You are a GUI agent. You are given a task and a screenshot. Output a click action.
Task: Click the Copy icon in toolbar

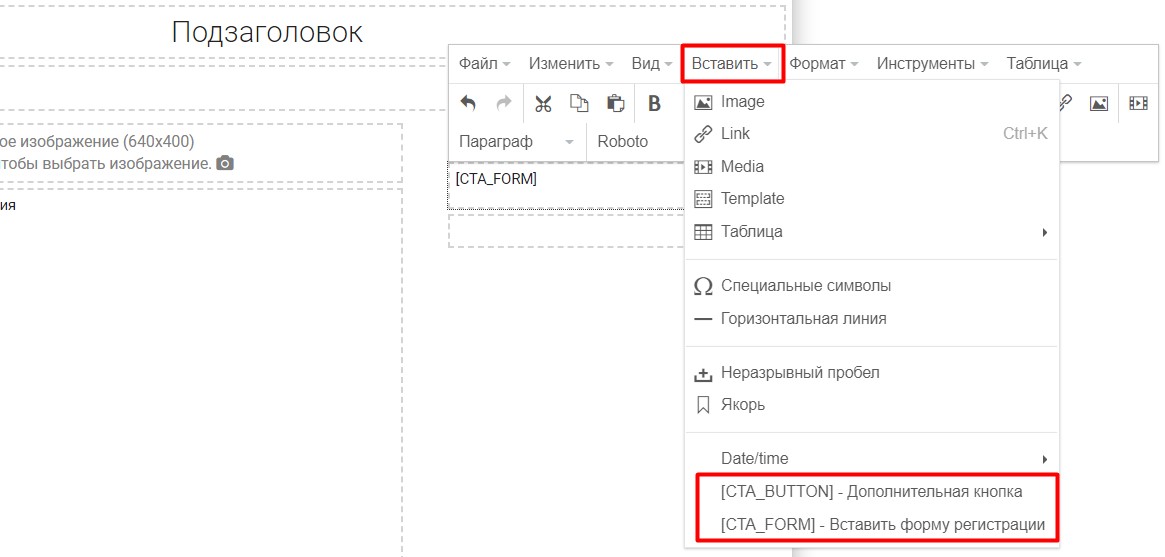(579, 103)
